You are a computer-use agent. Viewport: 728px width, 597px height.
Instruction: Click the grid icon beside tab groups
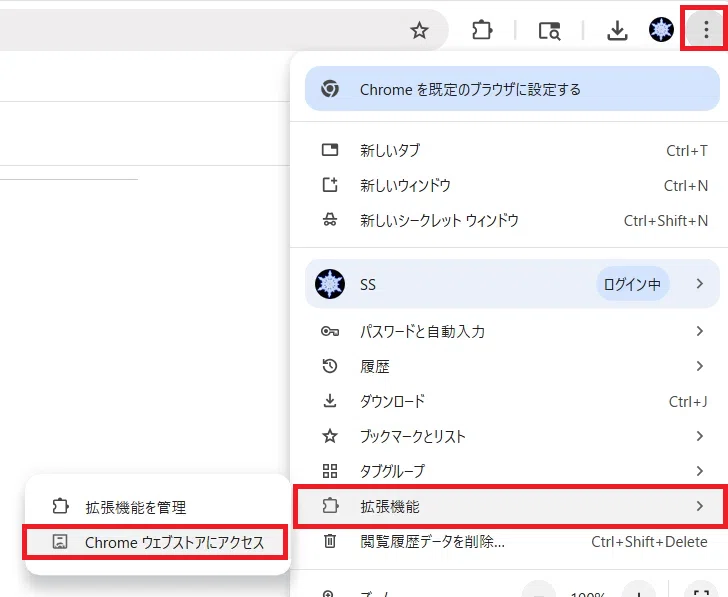[x=330, y=471]
